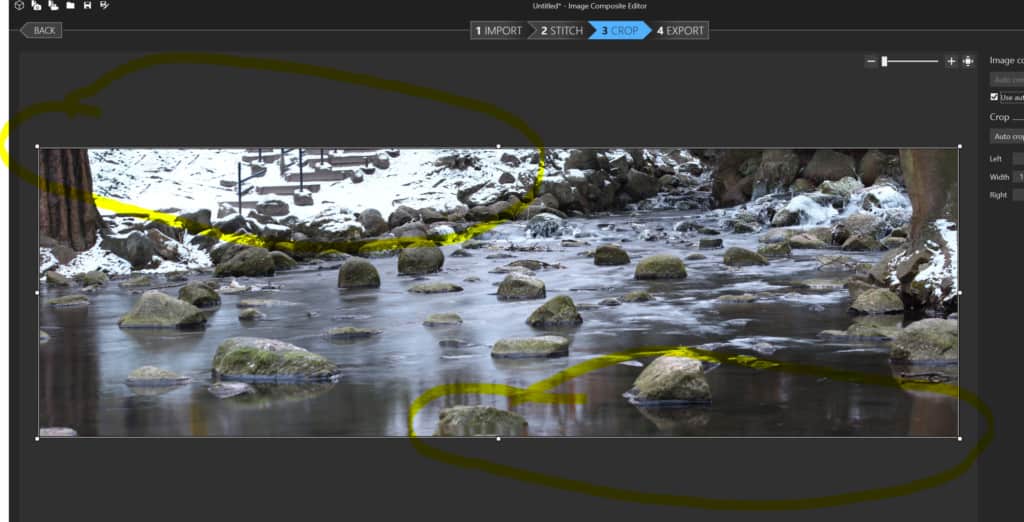1024x522 pixels.
Task: Click the top-right crop corner handle
Action: tap(959, 146)
